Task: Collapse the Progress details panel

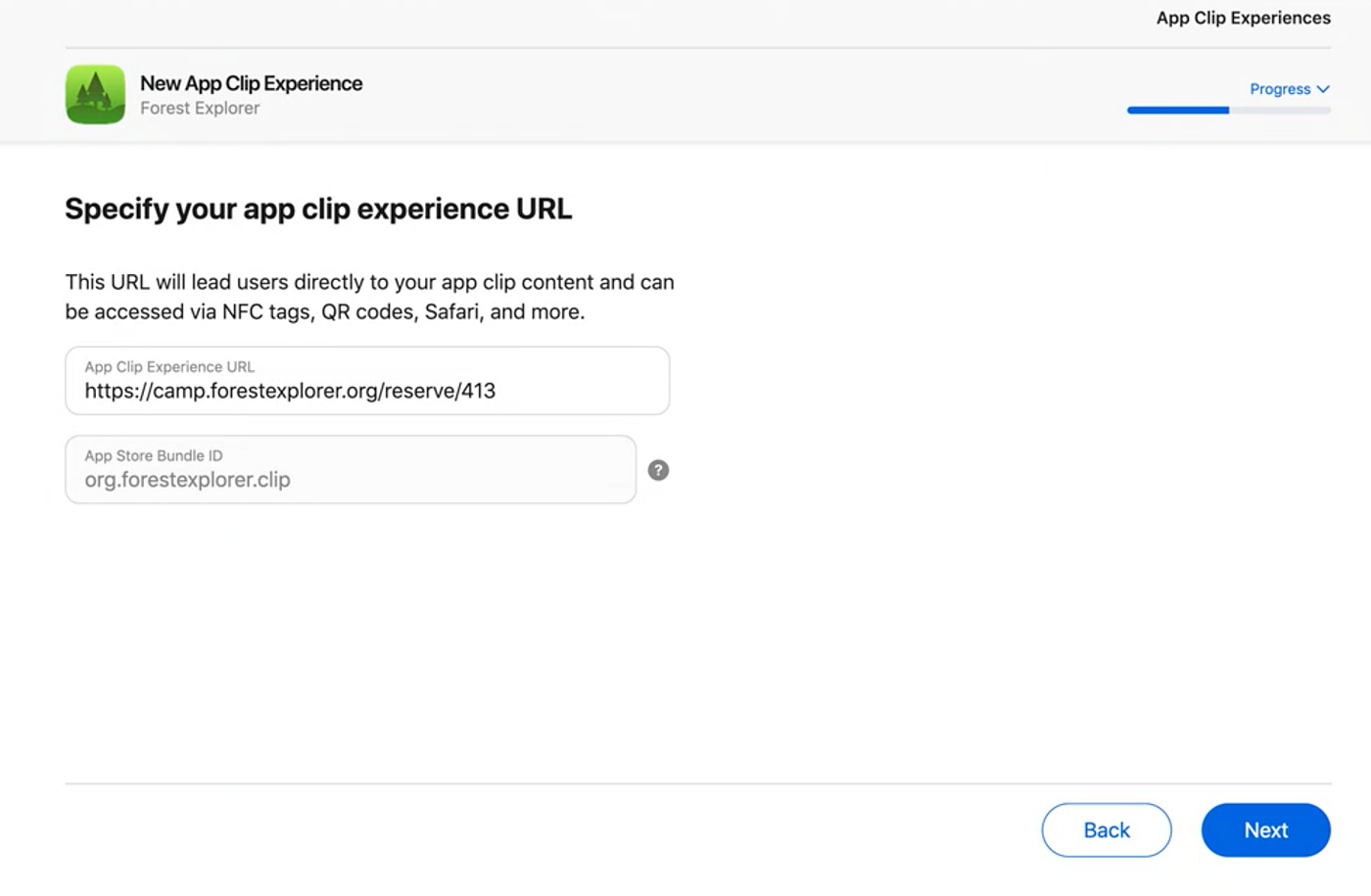Action: point(1289,88)
